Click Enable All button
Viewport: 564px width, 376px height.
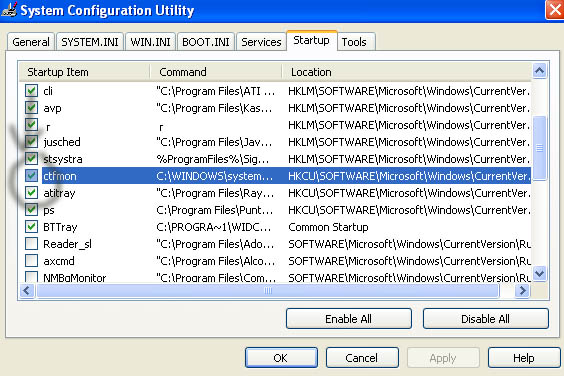tap(349, 319)
